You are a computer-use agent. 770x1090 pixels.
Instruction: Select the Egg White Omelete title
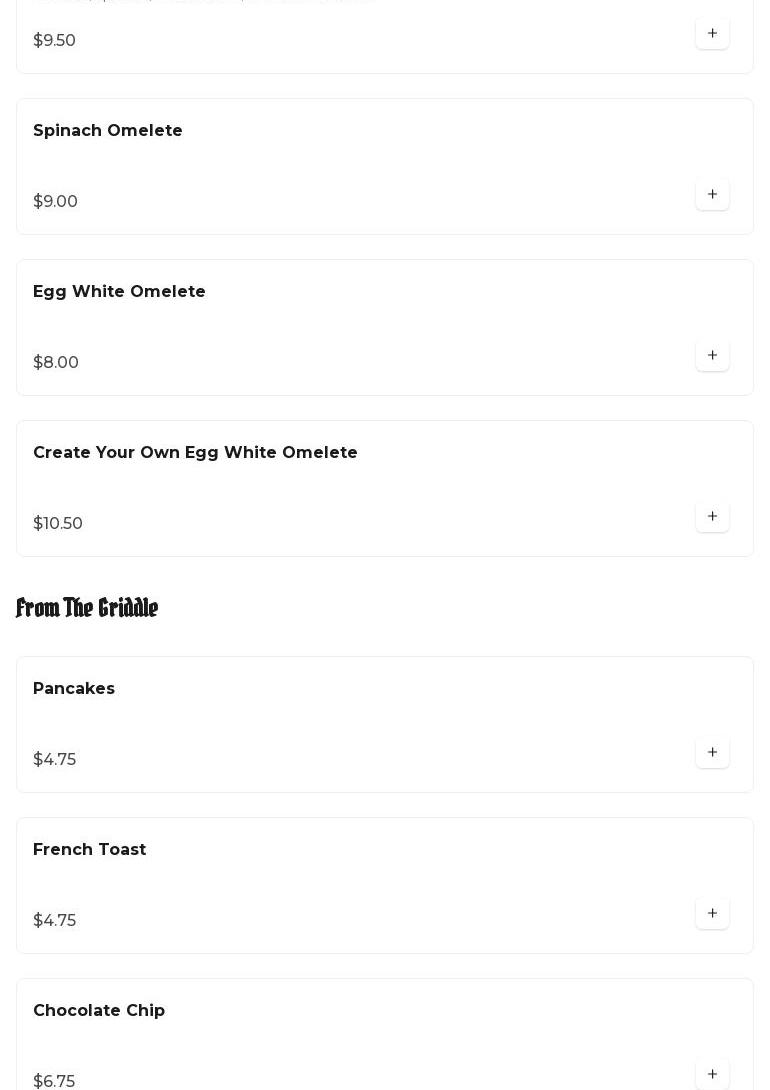point(119,292)
